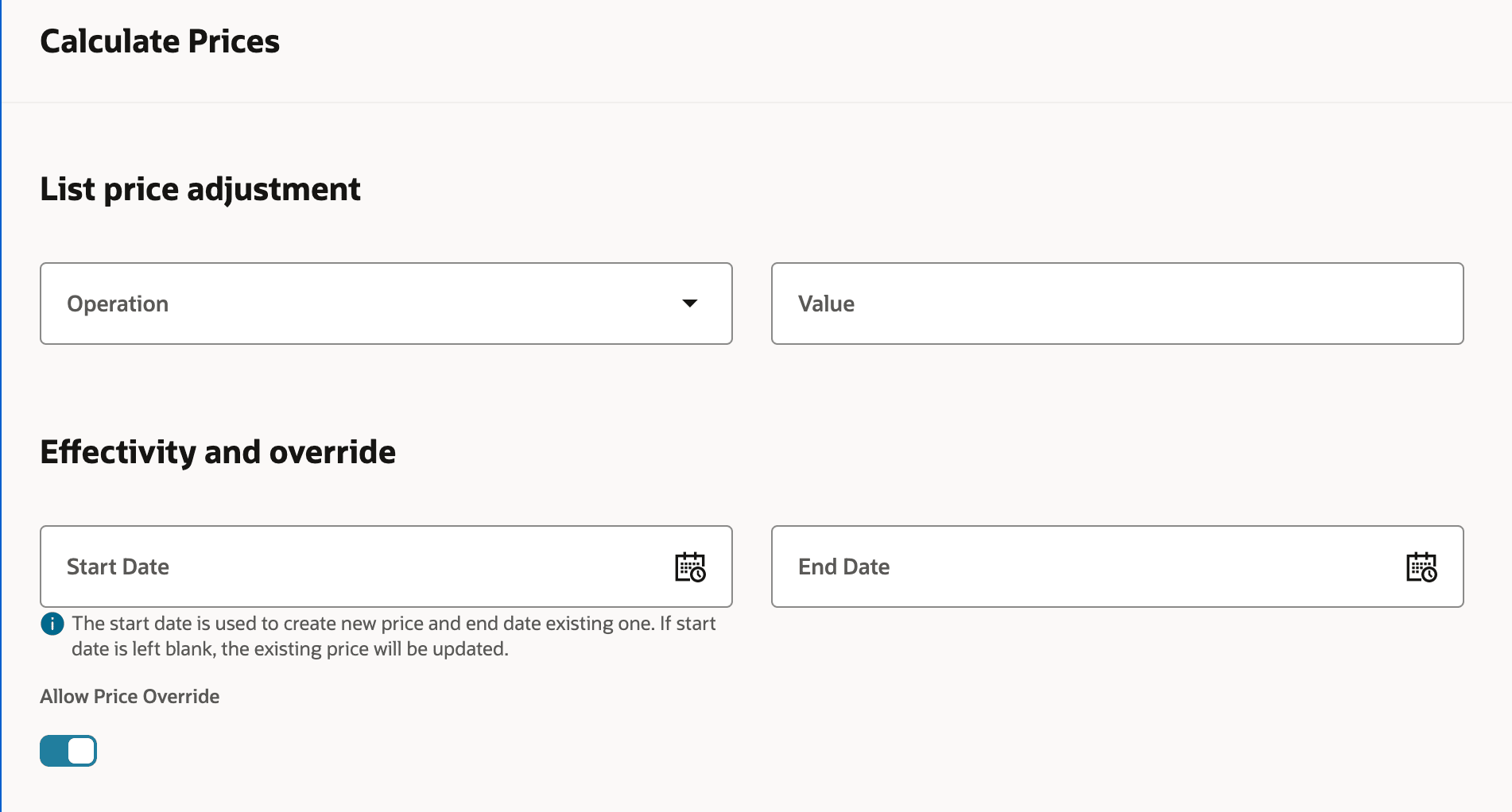Open the Operation combo box
This screenshot has height=812, width=1512.
[x=386, y=304]
